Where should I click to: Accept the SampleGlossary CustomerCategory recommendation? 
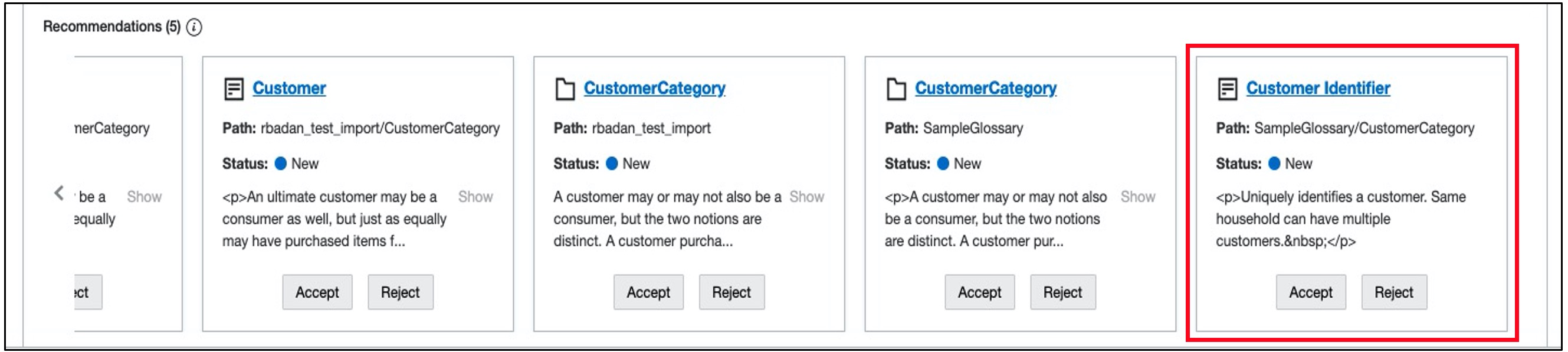pyautogui.click(x=979, y=292)
